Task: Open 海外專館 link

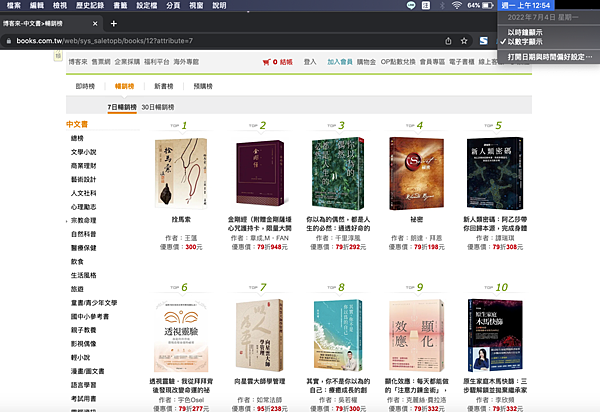Action: click(186, 62)
